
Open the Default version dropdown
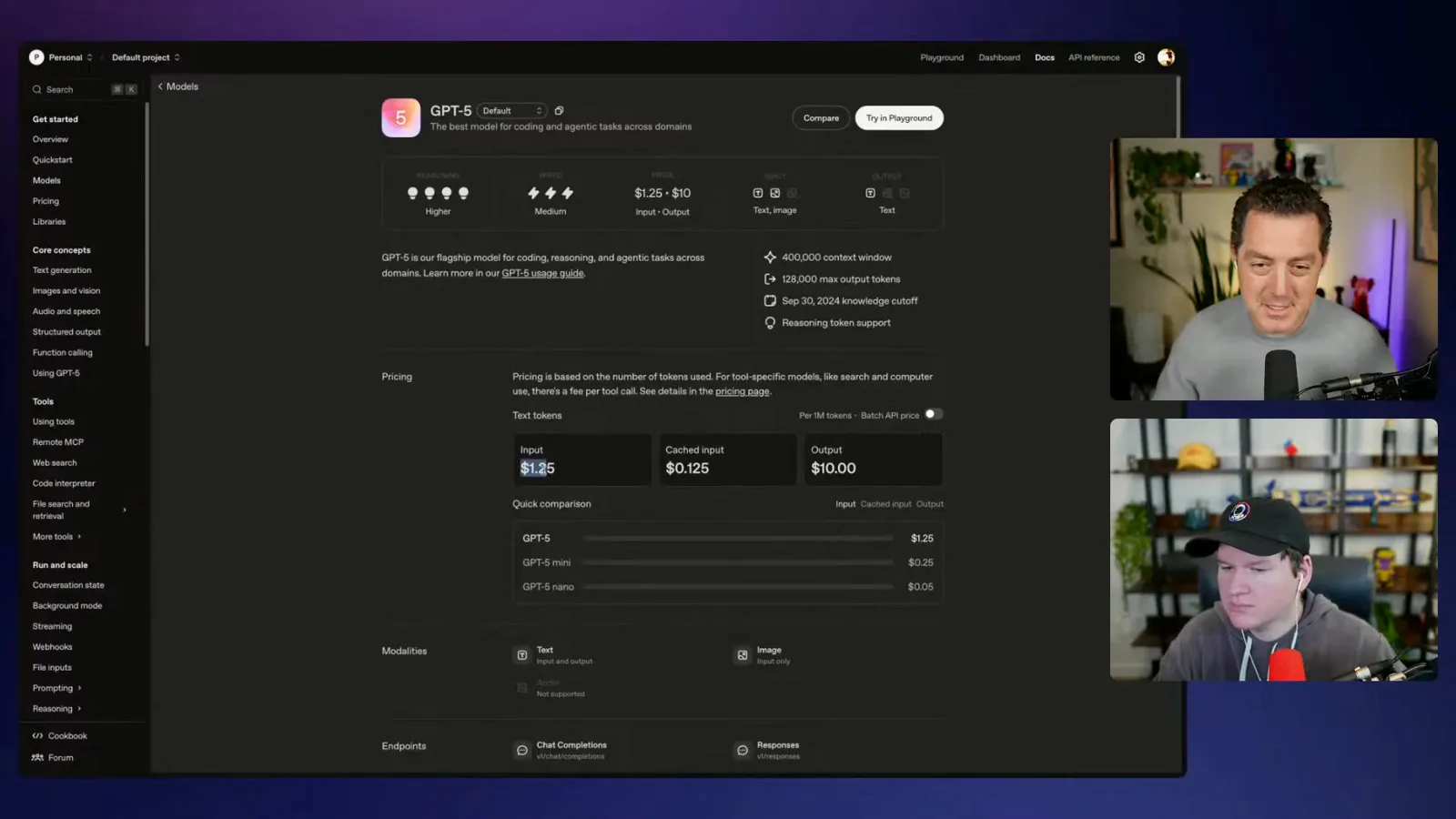click(511, 111)
